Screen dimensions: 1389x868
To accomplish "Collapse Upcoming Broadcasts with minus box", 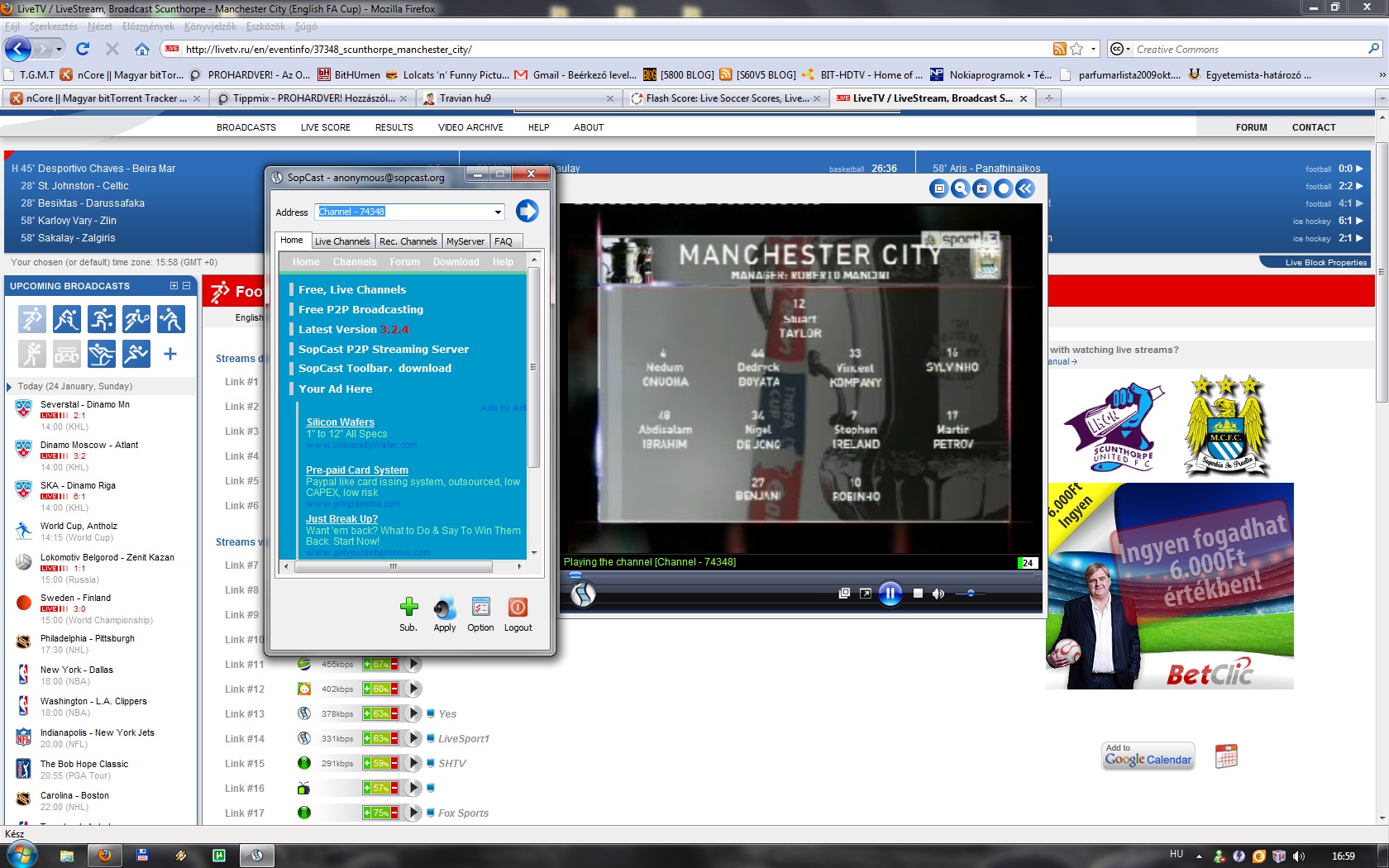I will 186,286.
